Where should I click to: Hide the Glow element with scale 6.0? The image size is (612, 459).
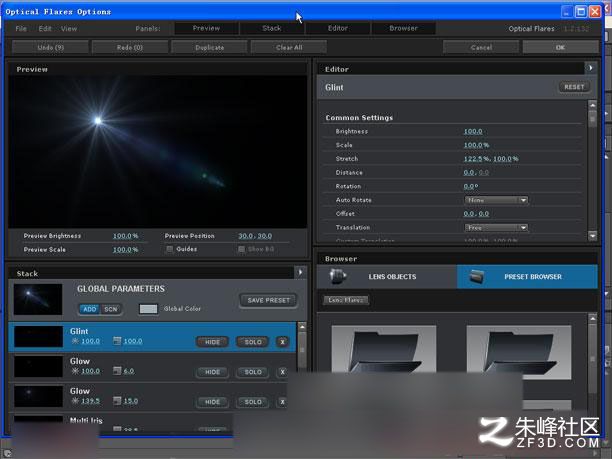point(212,372)
